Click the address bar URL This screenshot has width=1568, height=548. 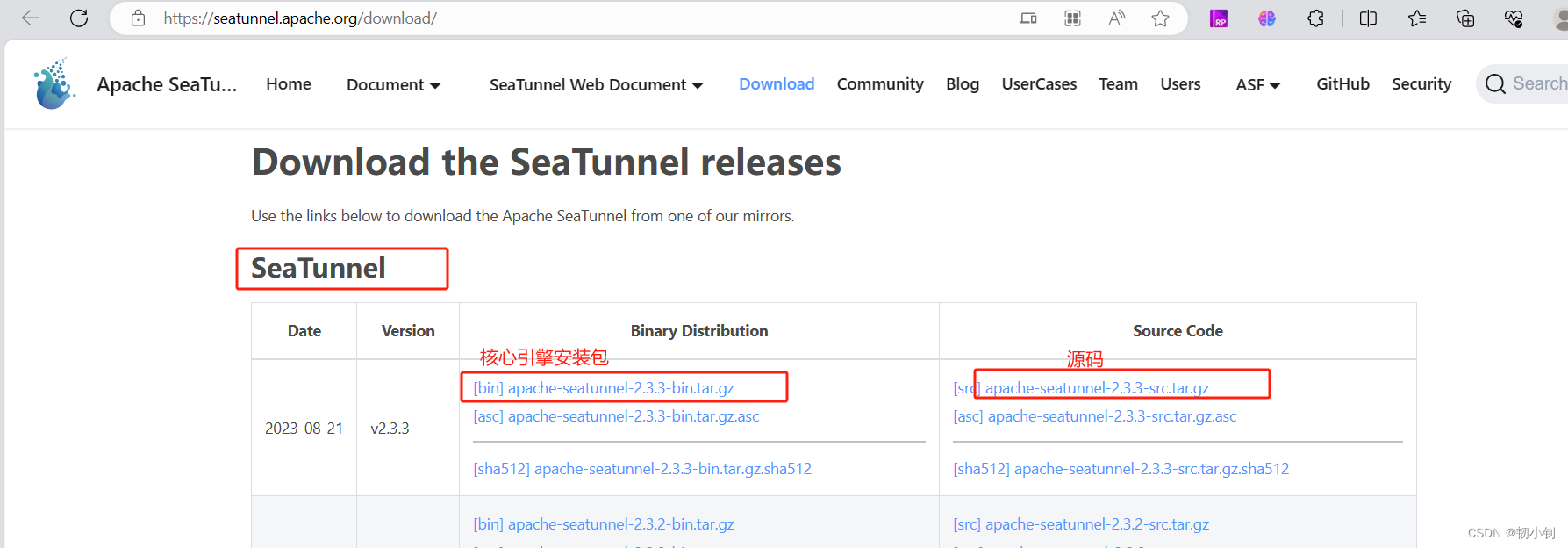(x=300, y=18)
